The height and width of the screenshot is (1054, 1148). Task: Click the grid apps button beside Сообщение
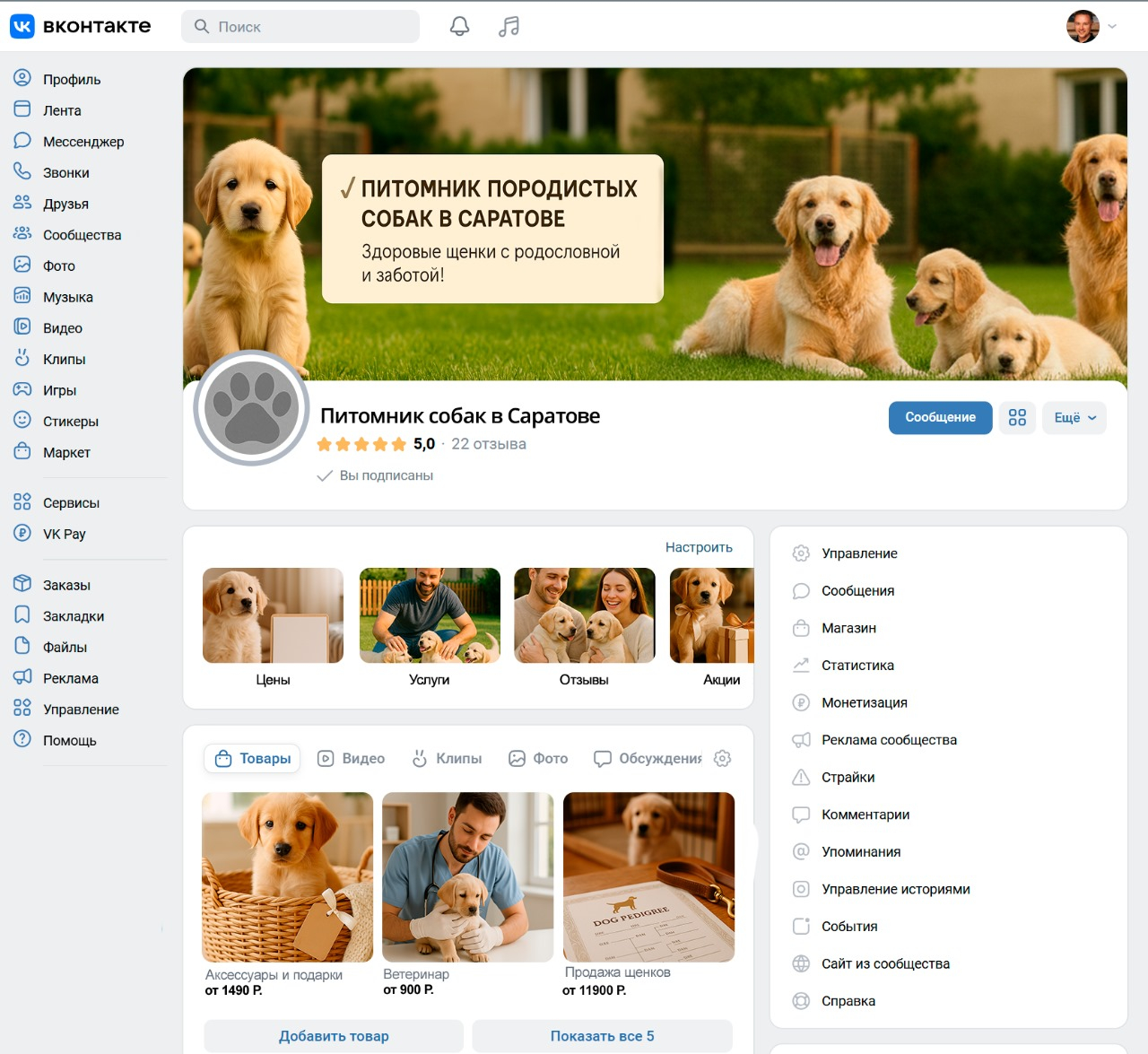click(1017, 417)
